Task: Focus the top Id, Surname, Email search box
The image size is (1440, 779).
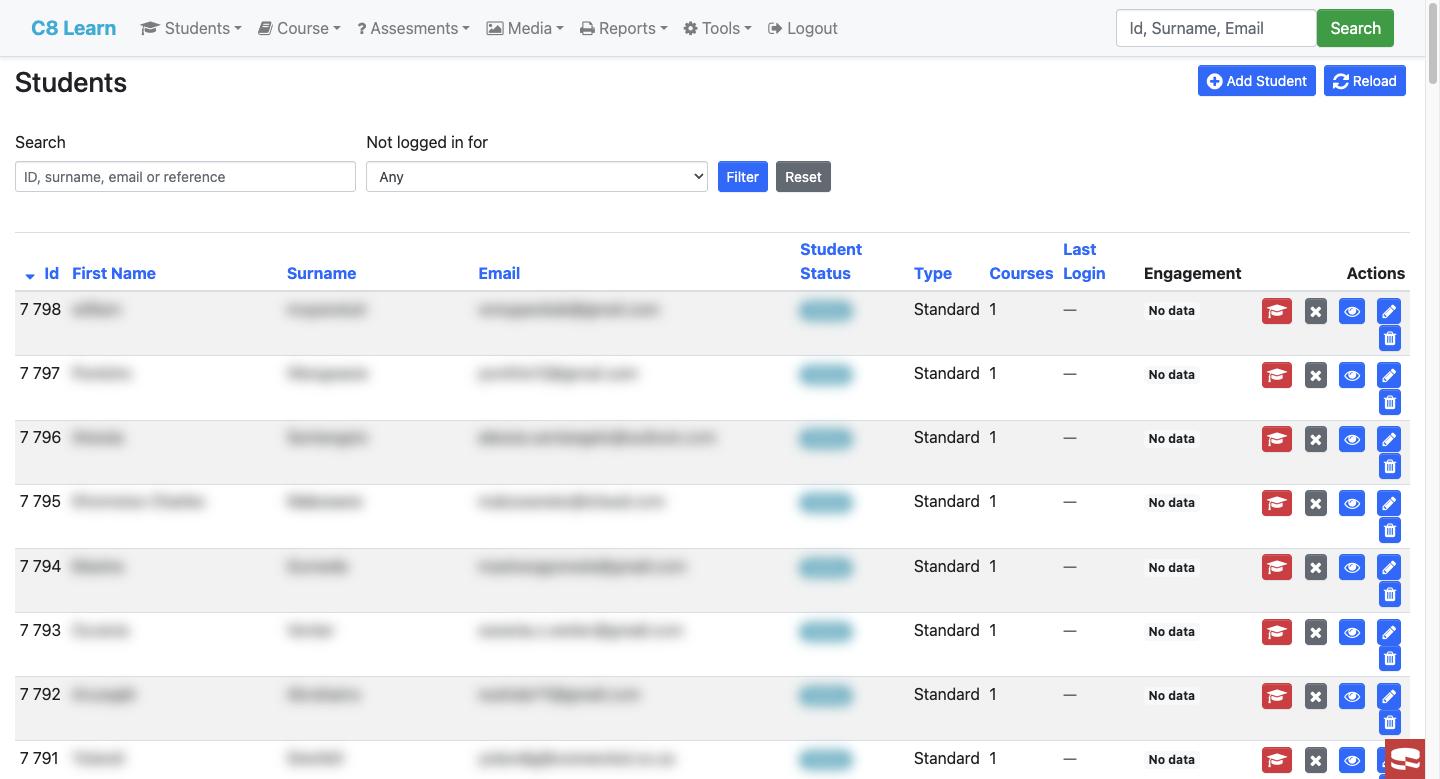Action: coord(1216,28)
